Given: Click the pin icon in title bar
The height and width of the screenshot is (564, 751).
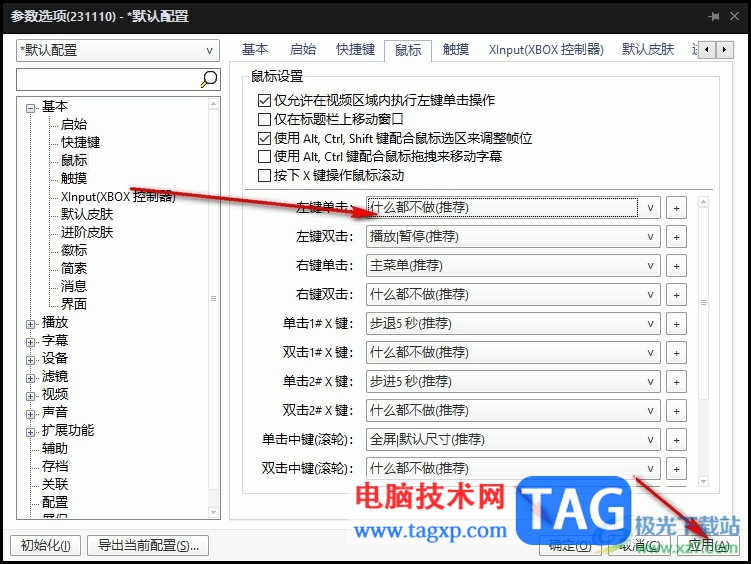Looking at the screenshot, I should pyautogui.click(x=714, y=16).
